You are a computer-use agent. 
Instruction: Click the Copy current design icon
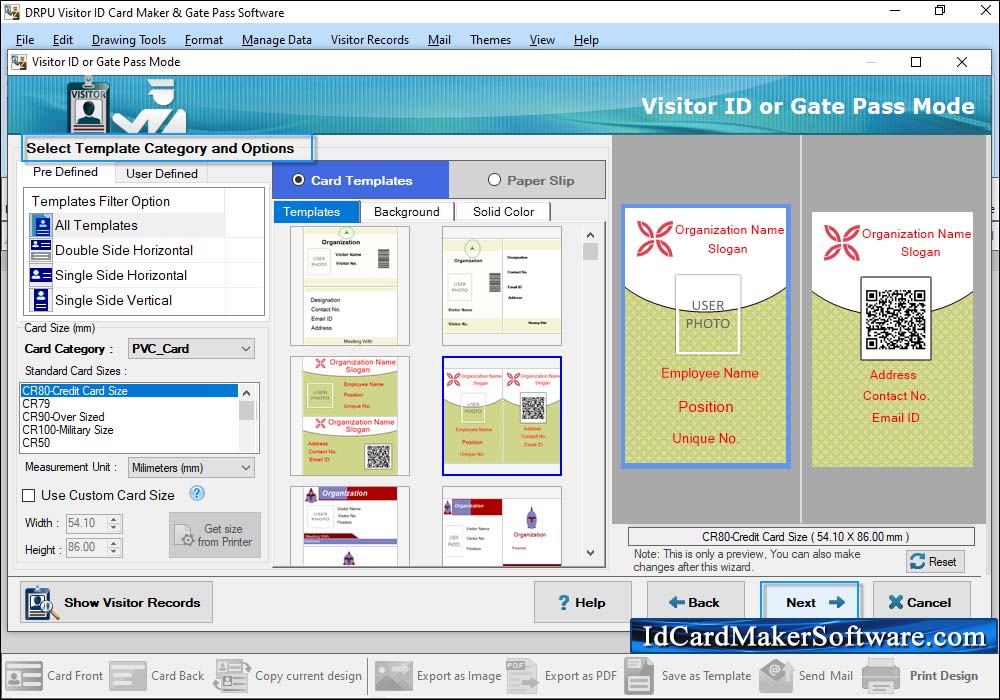pos(233,676)
